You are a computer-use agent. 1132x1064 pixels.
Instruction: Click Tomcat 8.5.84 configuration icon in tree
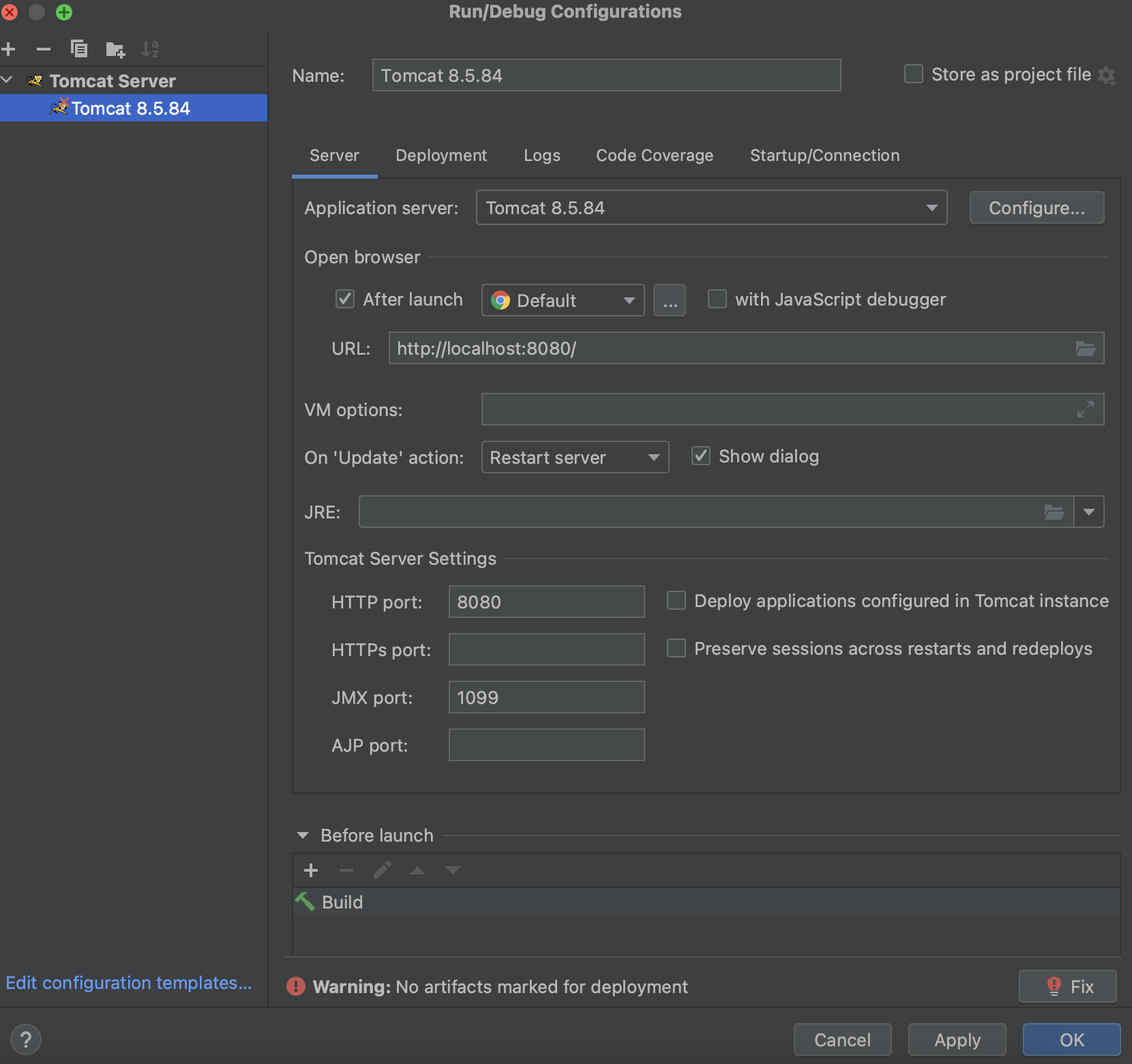(60, 107)
